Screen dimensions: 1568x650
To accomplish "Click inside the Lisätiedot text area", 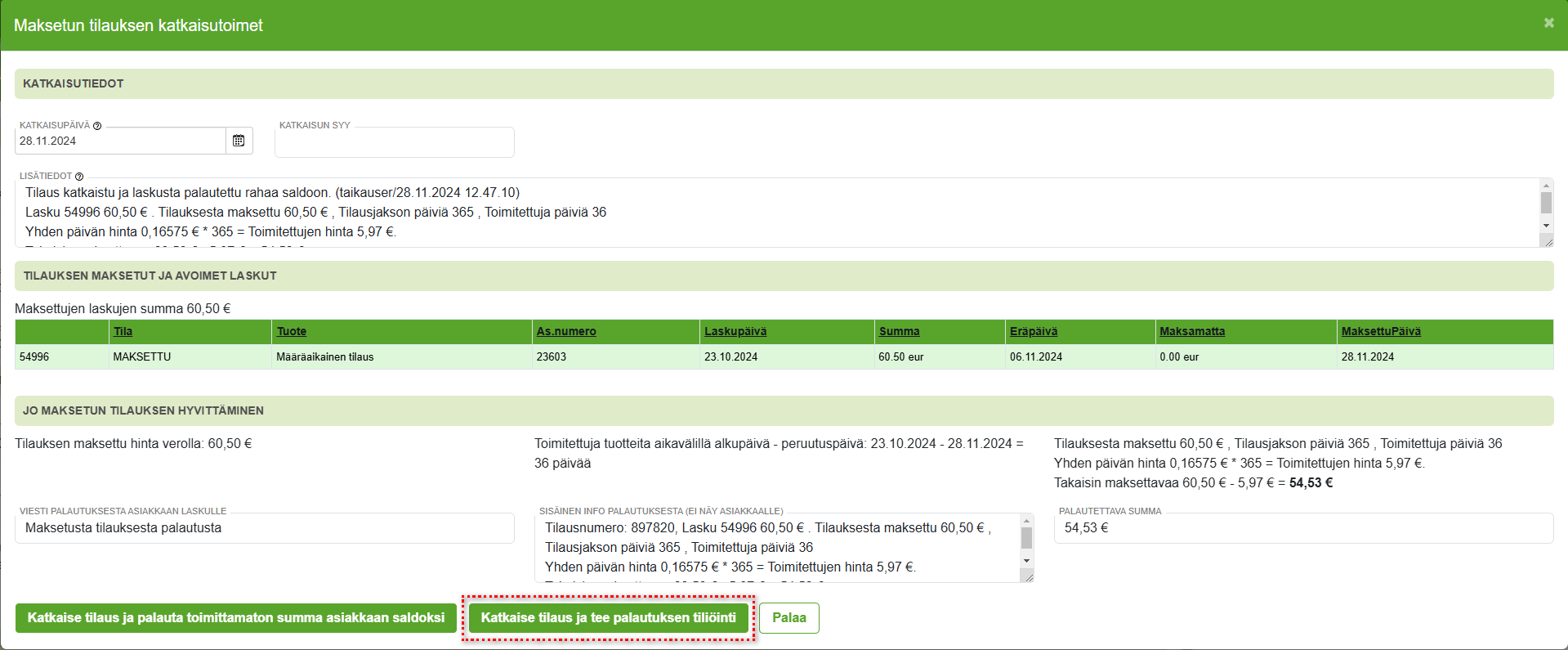I will tap(776, 213).
